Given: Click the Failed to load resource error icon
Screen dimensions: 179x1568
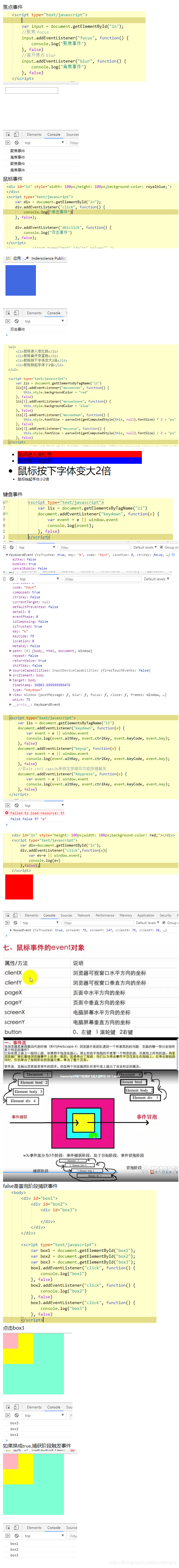Looking at the screenshot, I should click(x=7, y=813).
